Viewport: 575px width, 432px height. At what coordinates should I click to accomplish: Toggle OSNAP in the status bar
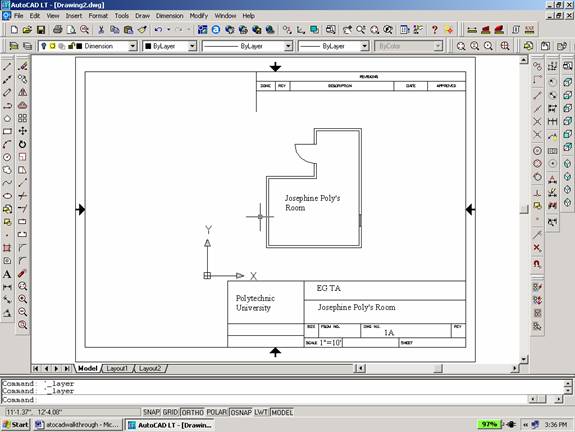[x=241, y=412]
